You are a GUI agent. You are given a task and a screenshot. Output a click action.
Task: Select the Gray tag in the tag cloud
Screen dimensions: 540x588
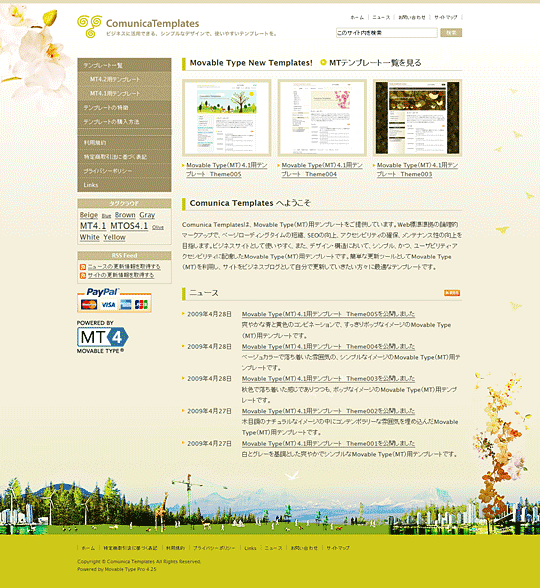coord(147,215)
